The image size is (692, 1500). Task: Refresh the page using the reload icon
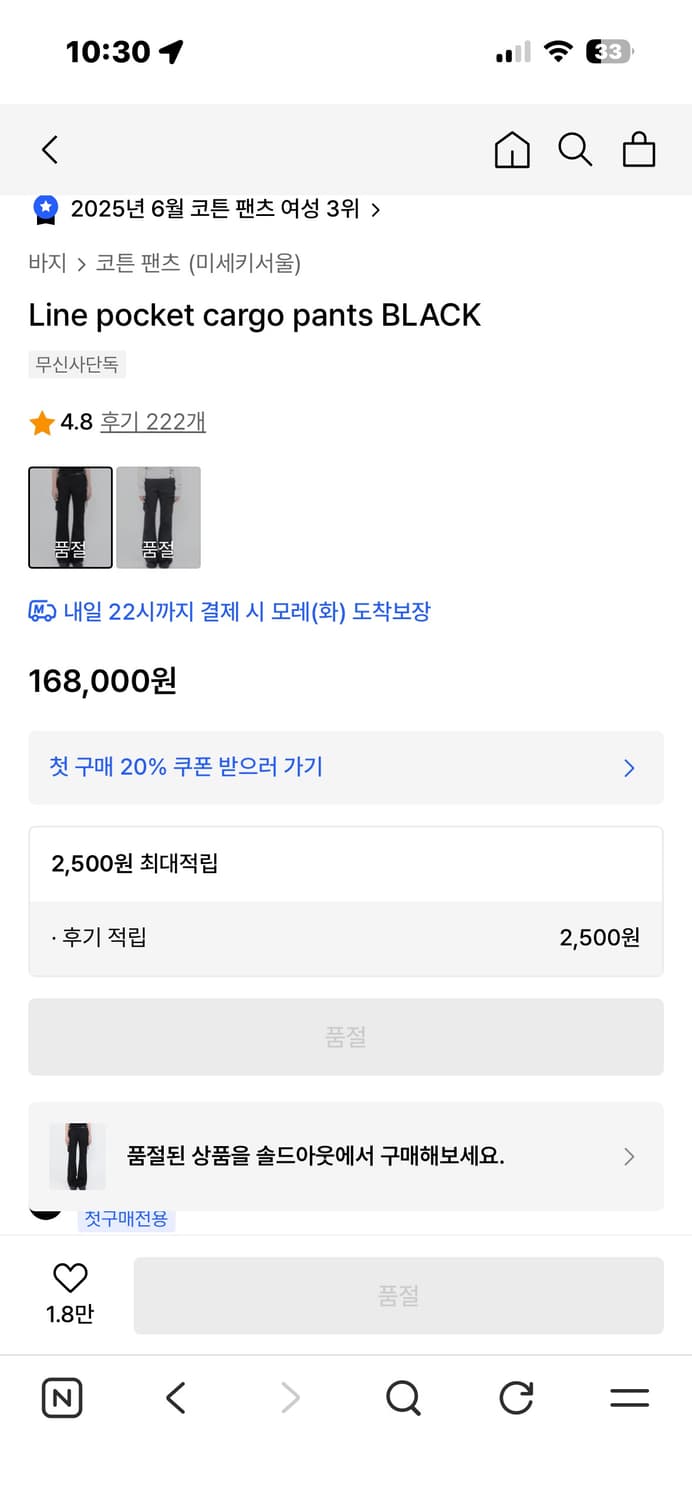[x=515, y=1398]
